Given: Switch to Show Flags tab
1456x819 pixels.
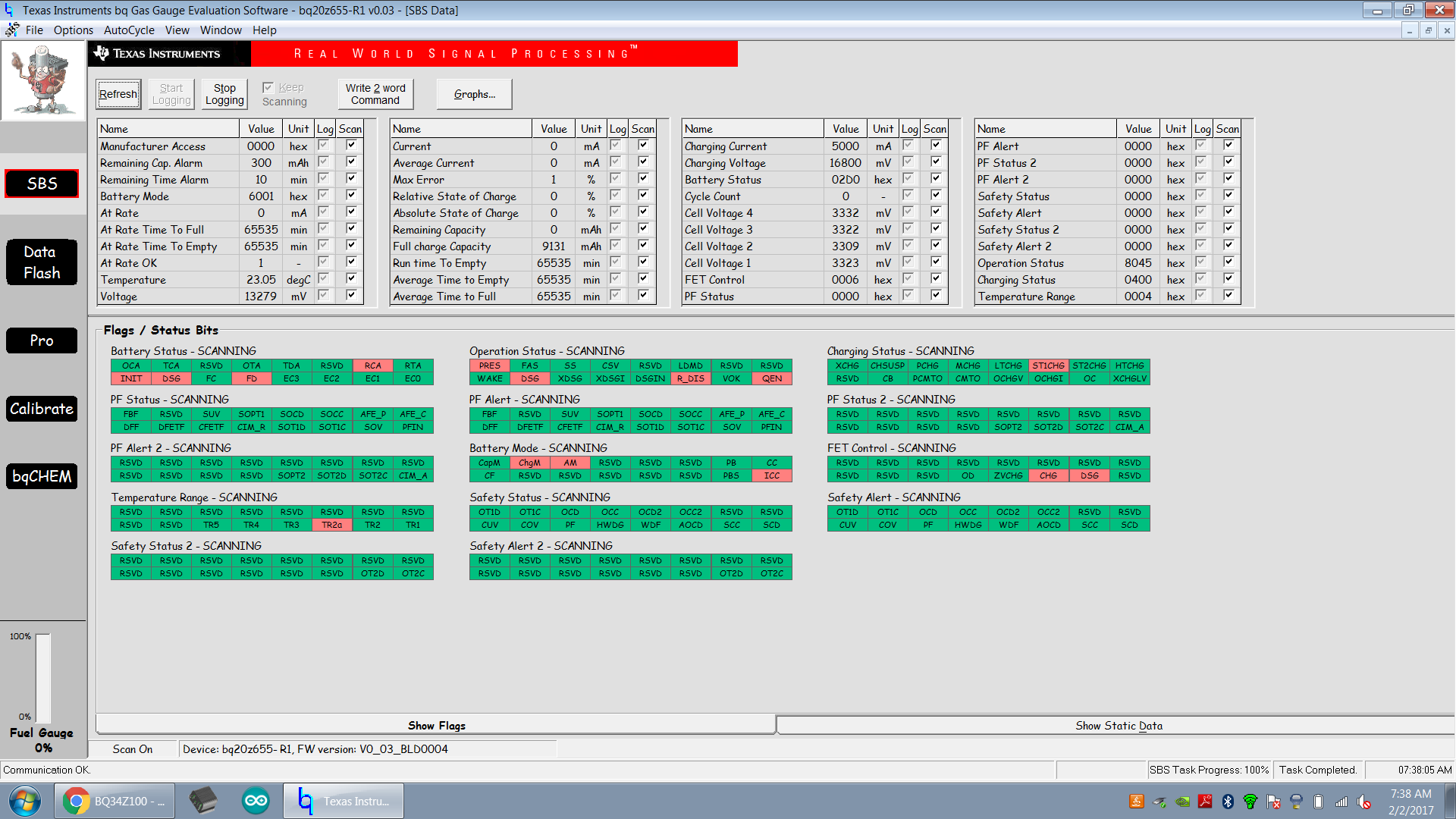Looking at the screenshot, I should pyautogui.click(x=436, y=726).
